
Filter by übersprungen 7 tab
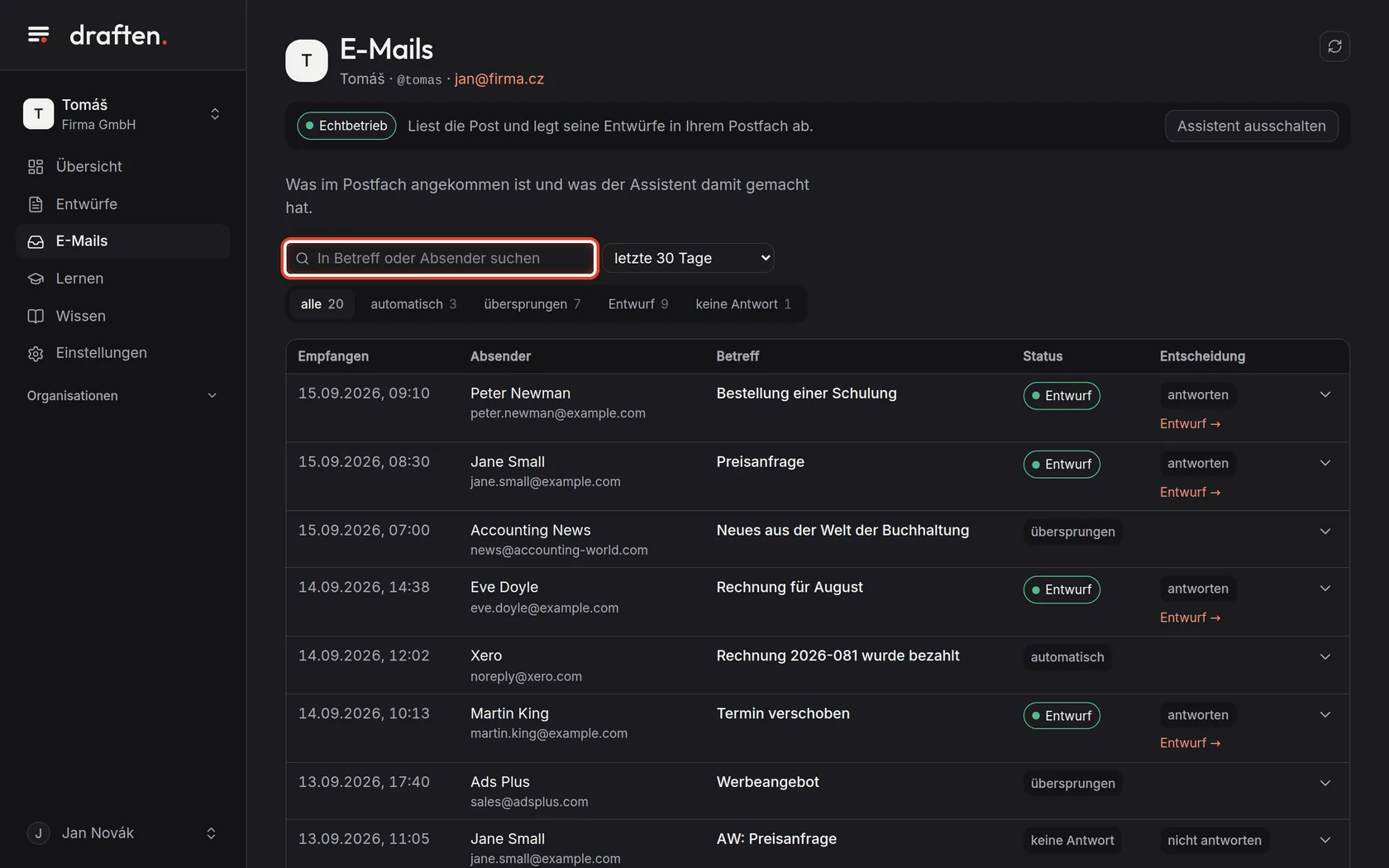click(532, 304)
